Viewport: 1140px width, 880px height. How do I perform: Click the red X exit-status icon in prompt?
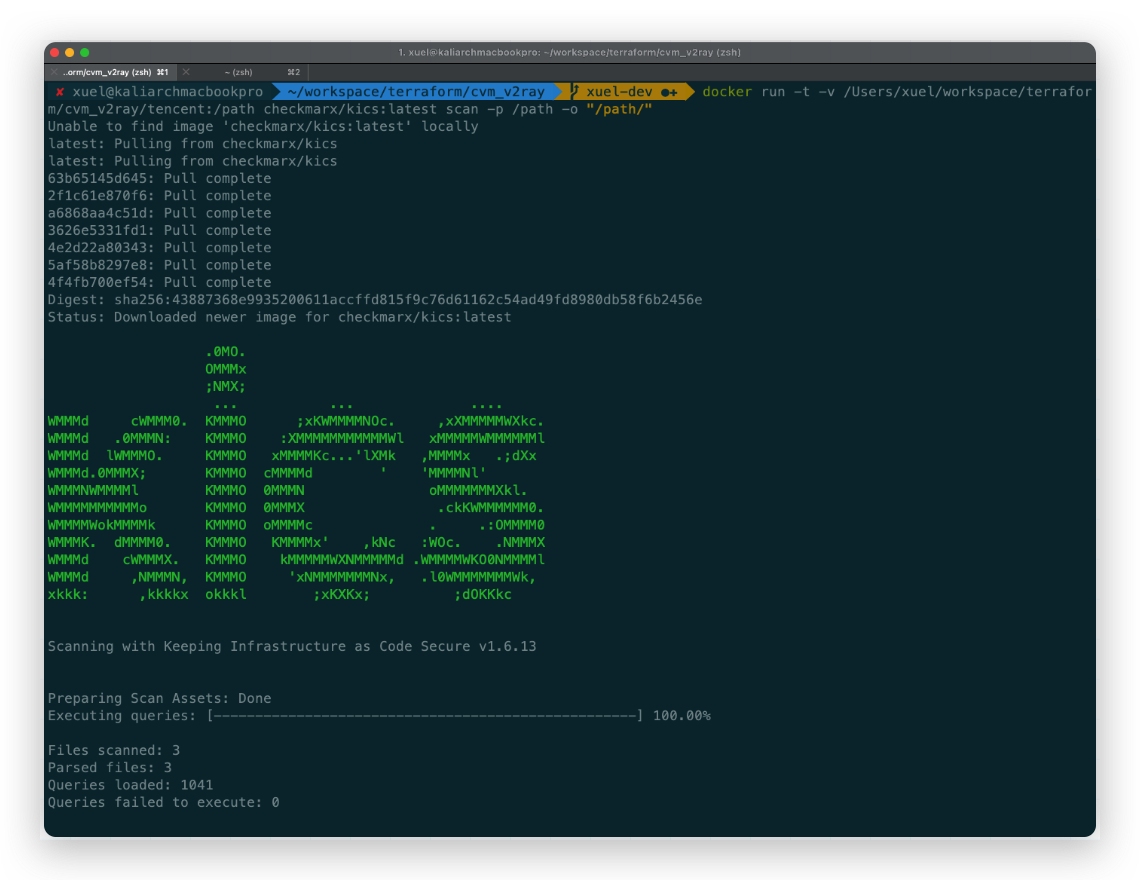click(60, 92)
